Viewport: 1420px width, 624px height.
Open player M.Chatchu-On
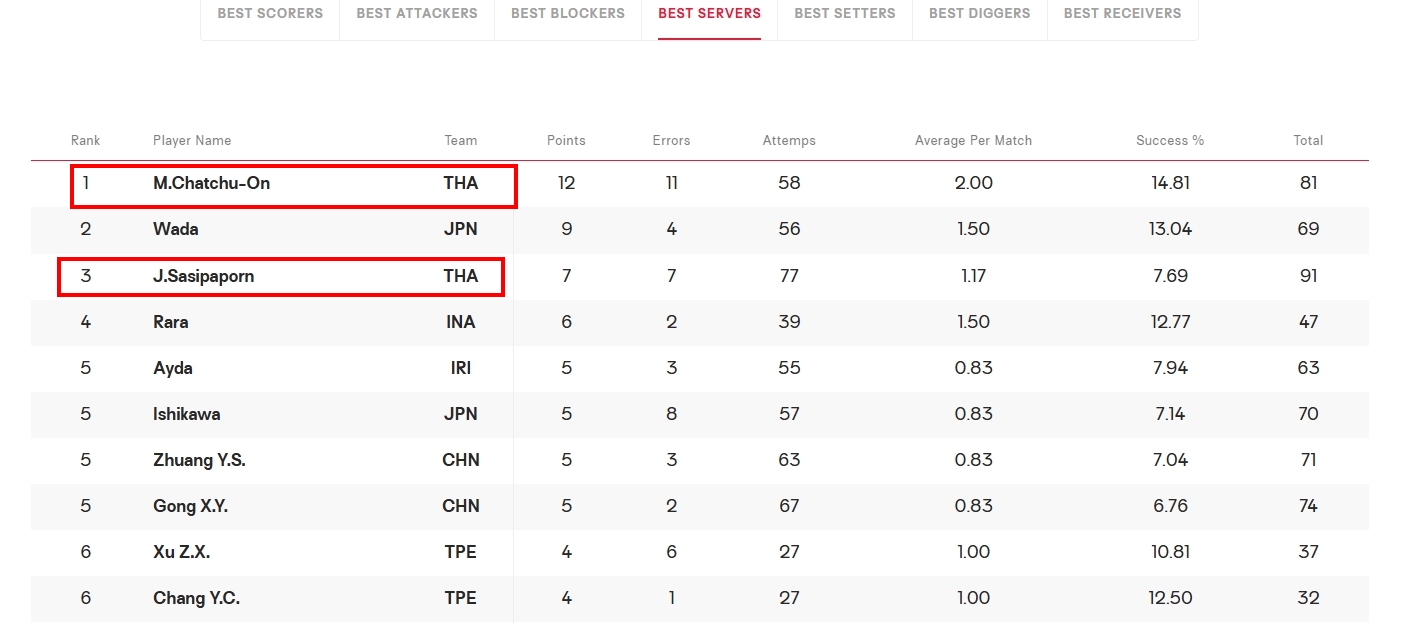coord(211,183)
